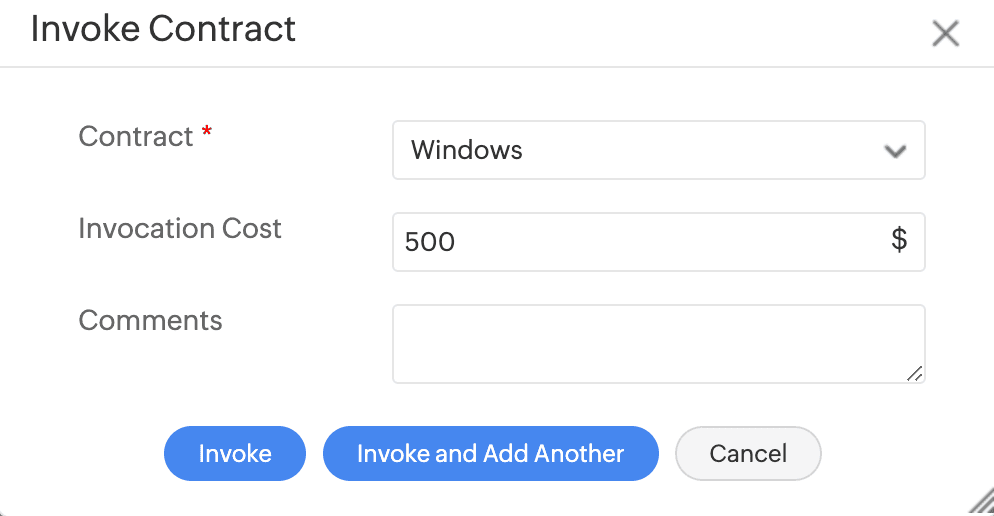This screenshot has height=516, width=994.
Task: Open the Contract combo box showing Windows
Action: click(658, 151)
